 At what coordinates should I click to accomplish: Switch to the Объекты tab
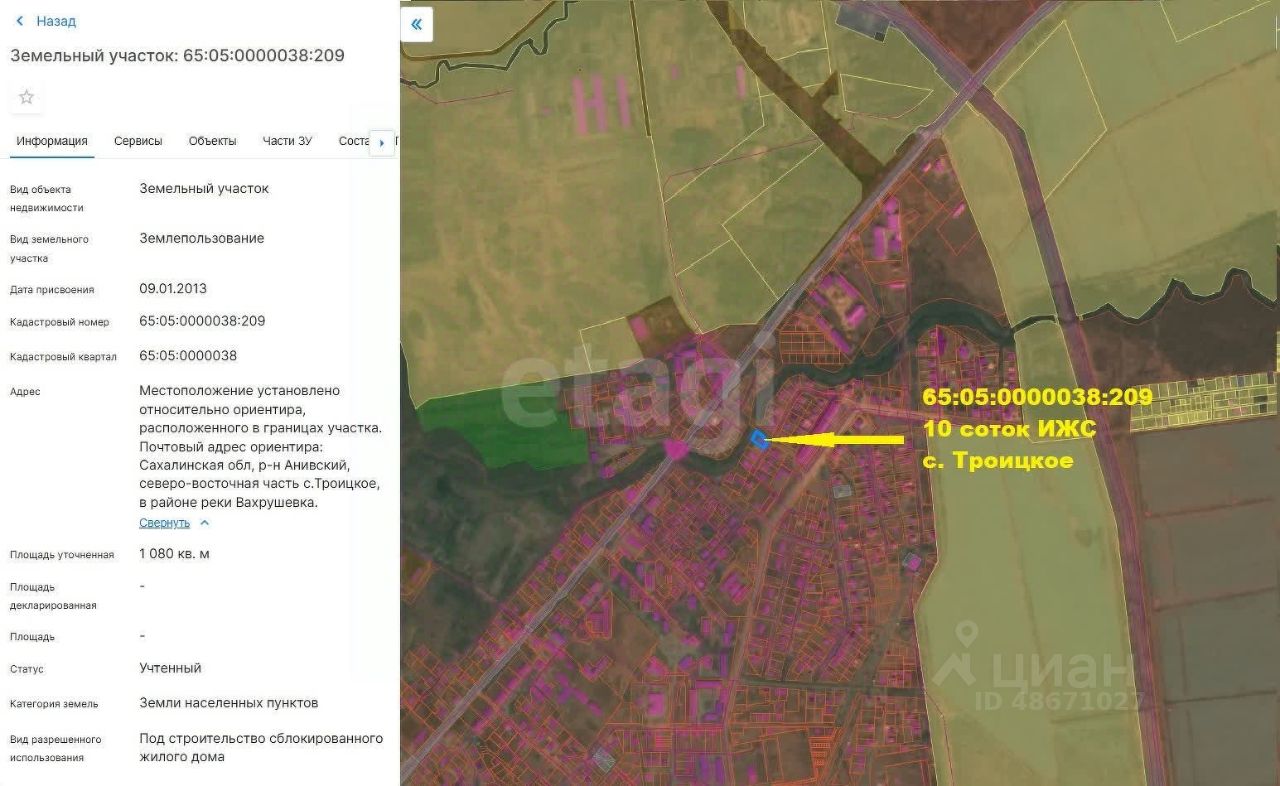213,141
